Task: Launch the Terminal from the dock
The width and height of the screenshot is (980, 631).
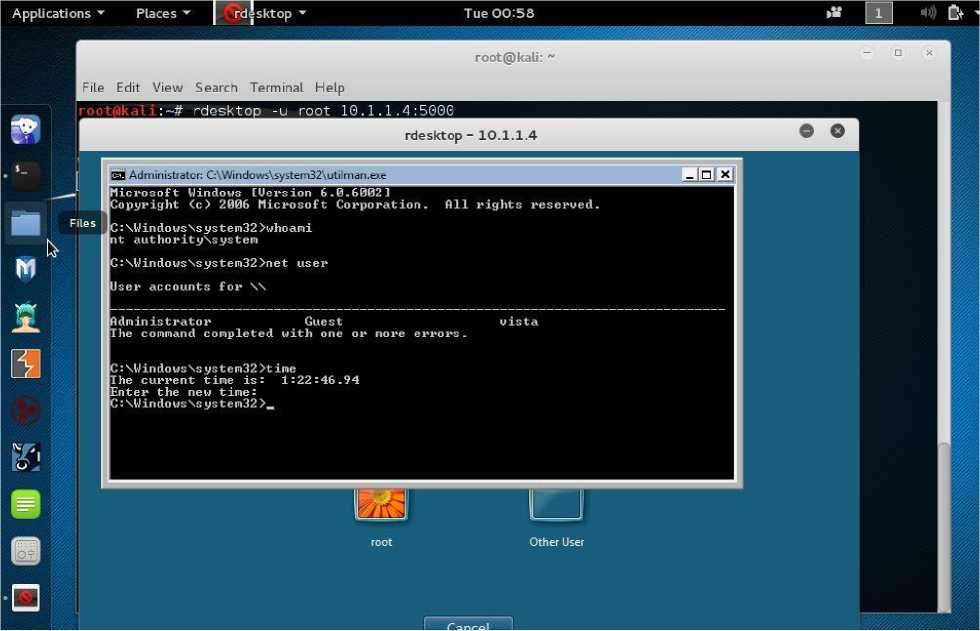Action: (x=26, y=176)
